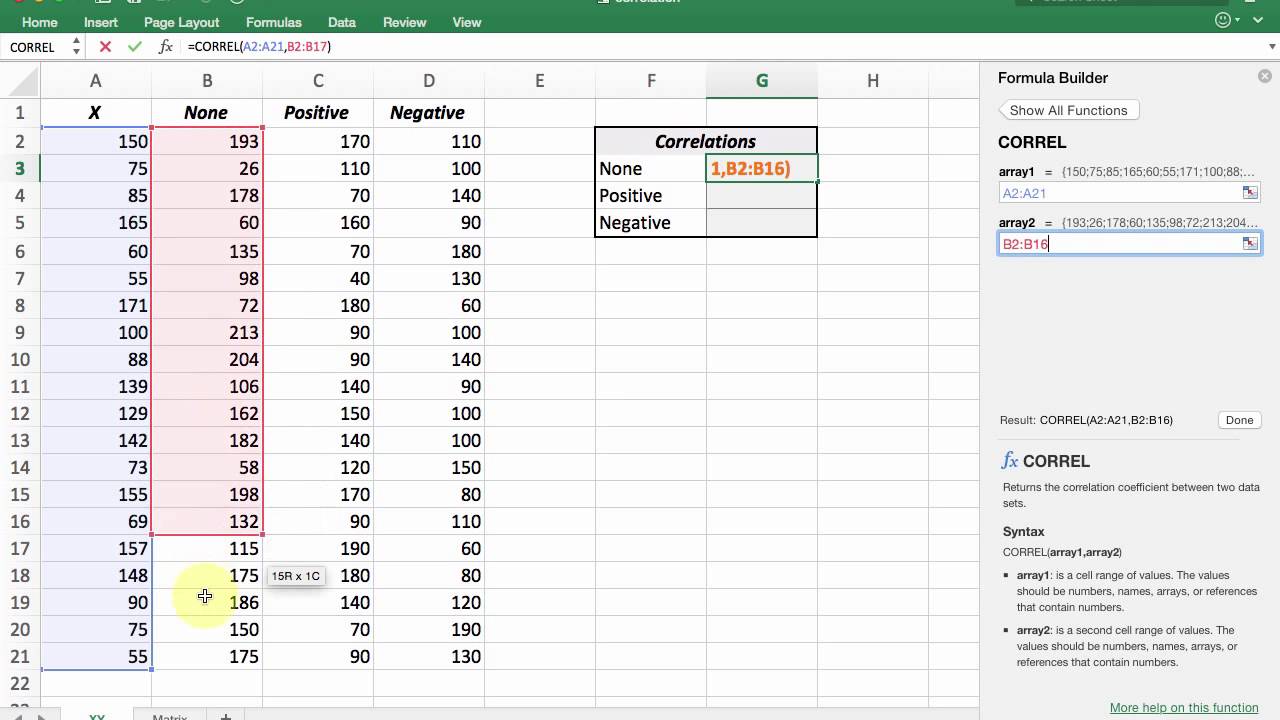The height and width of the screenshot is (720, 1280).
Task: Open Insert Function using the fx icon
Action: tap(166, 47)
